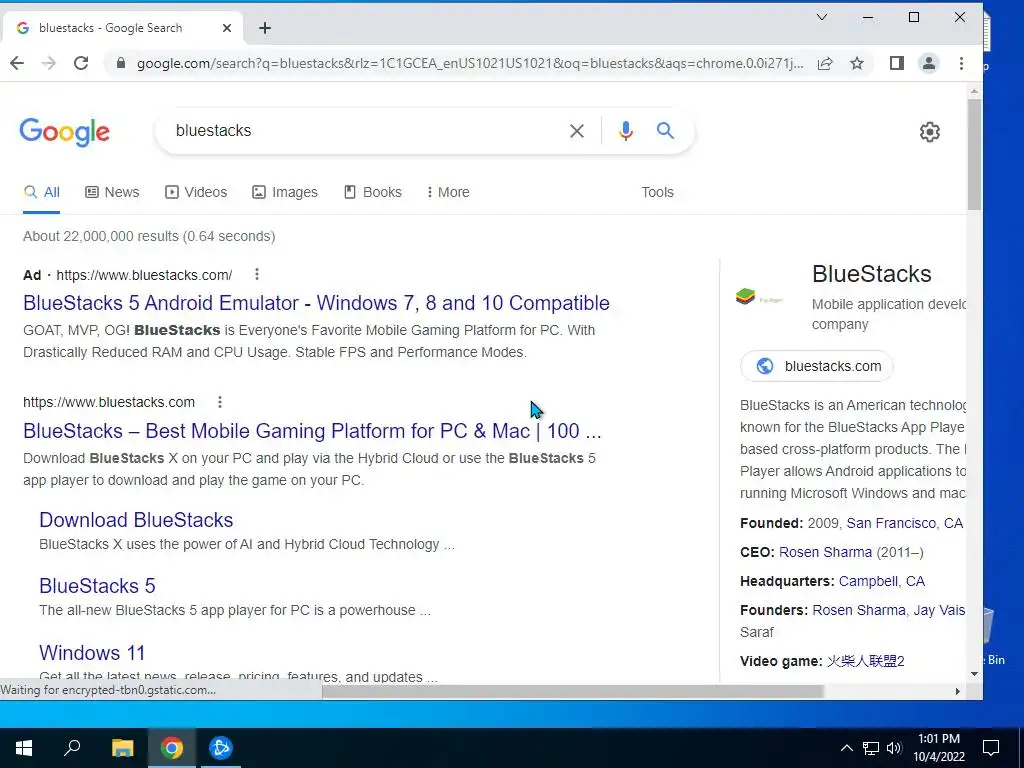The height and width of the screenshot is (768, 1024).
Task: Switch to the News tab
Action: pos(112,192)
